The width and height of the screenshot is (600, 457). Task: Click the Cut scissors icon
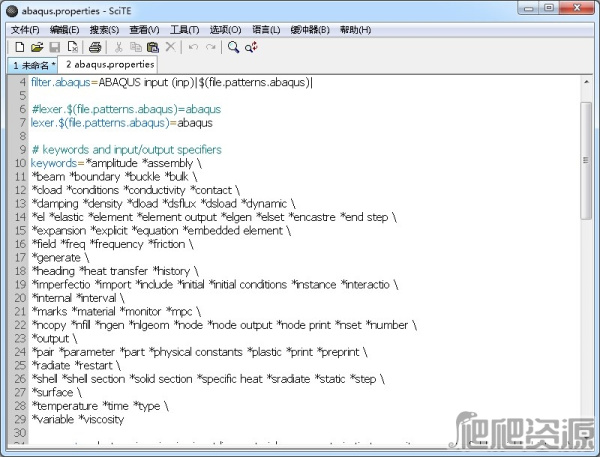(118, 47)
